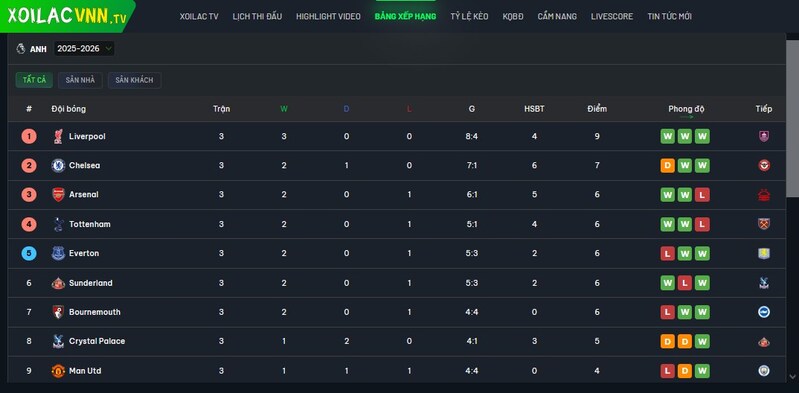The image size is (799, 393).
Task: Click the Crystal Palace team name link
Action: click(x=97, y=341)
